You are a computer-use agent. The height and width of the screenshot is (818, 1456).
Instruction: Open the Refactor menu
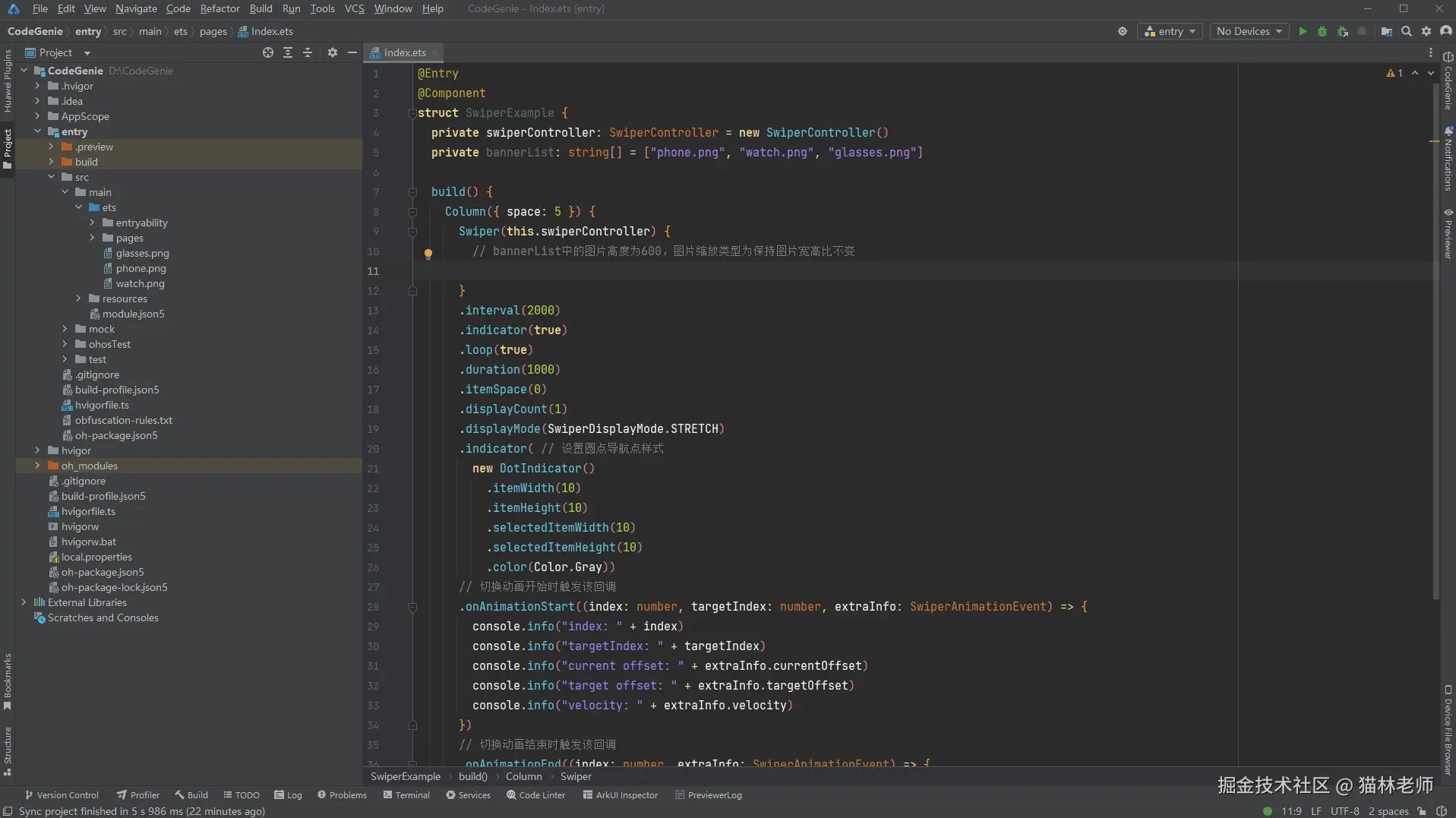click(x=220, y=8)
